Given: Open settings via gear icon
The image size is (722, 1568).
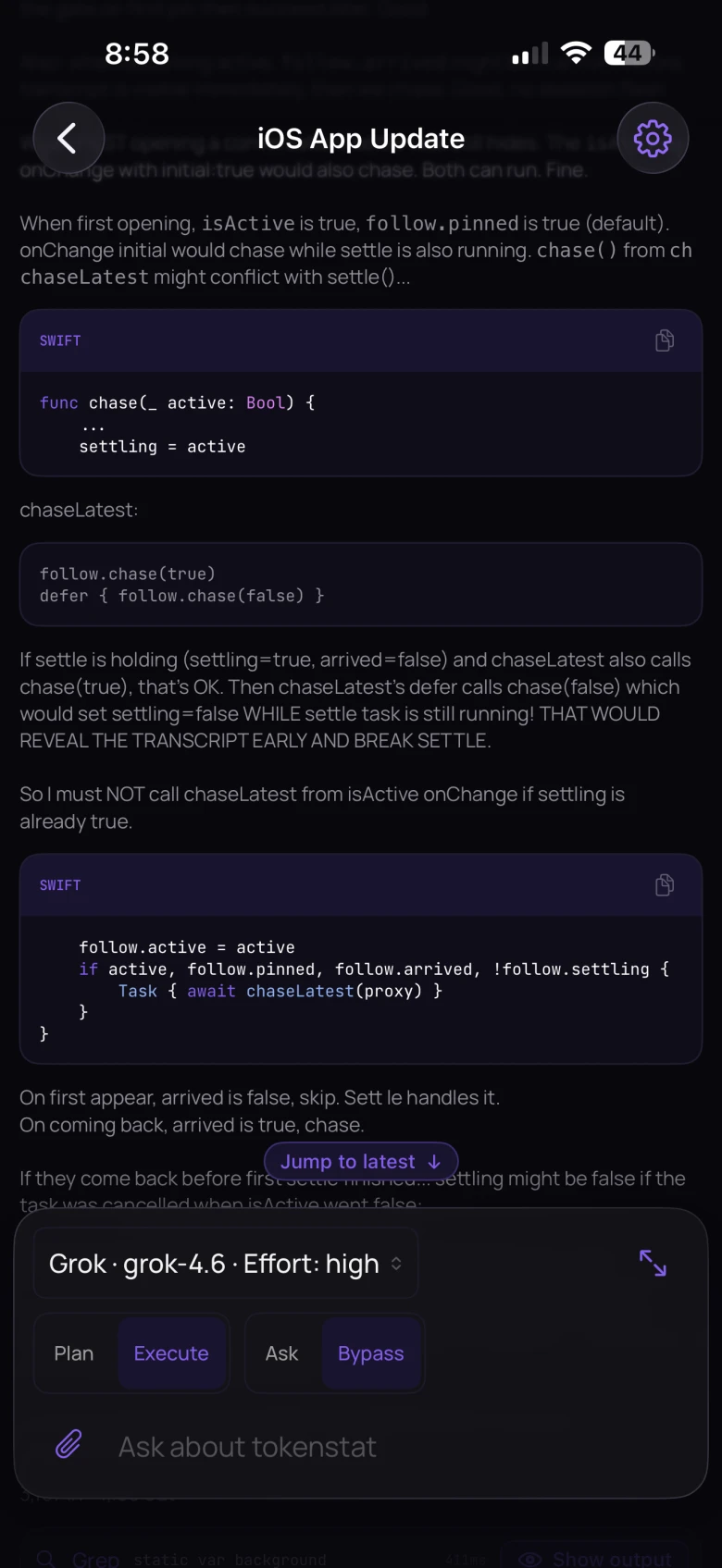Looking at the screenshot, I should click(x=653, y=139).
